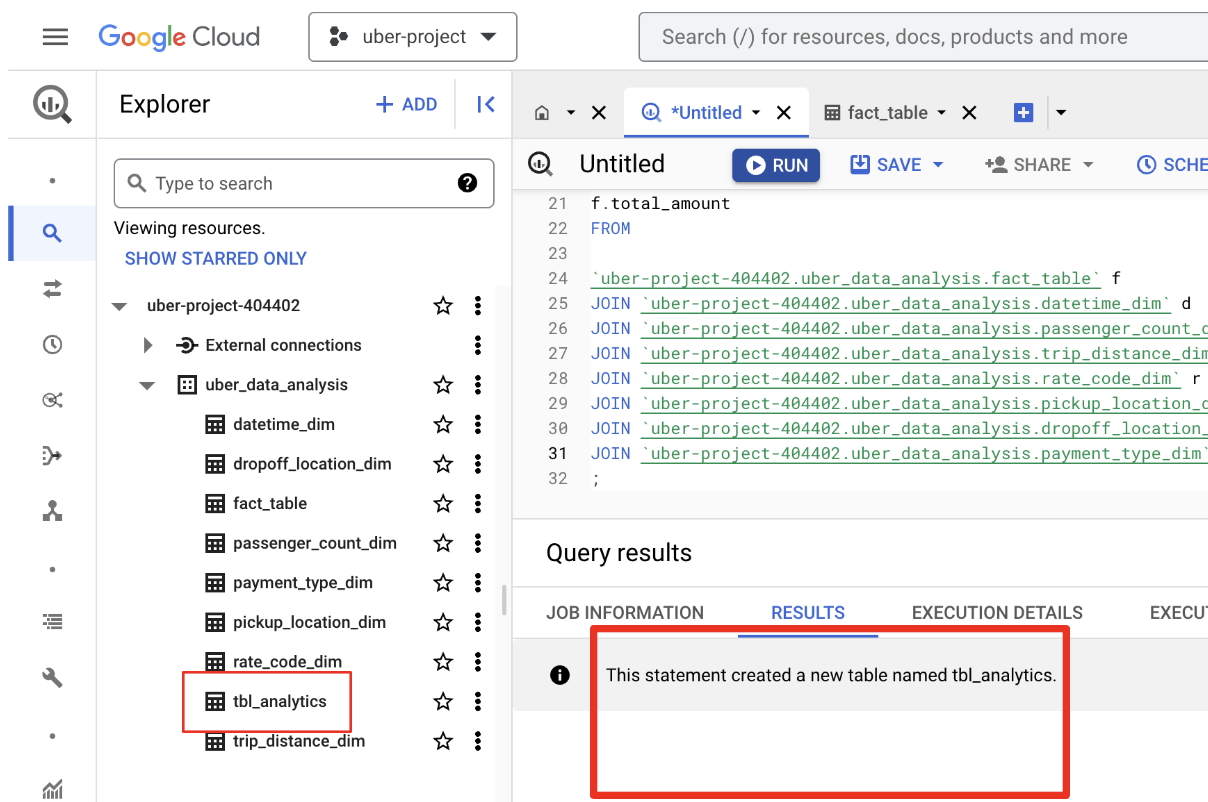The width and height of the screenshot is (1208, 802).
Task: Collapse the uber_data_analysis dataset node
Action: [x=148, y=385]
